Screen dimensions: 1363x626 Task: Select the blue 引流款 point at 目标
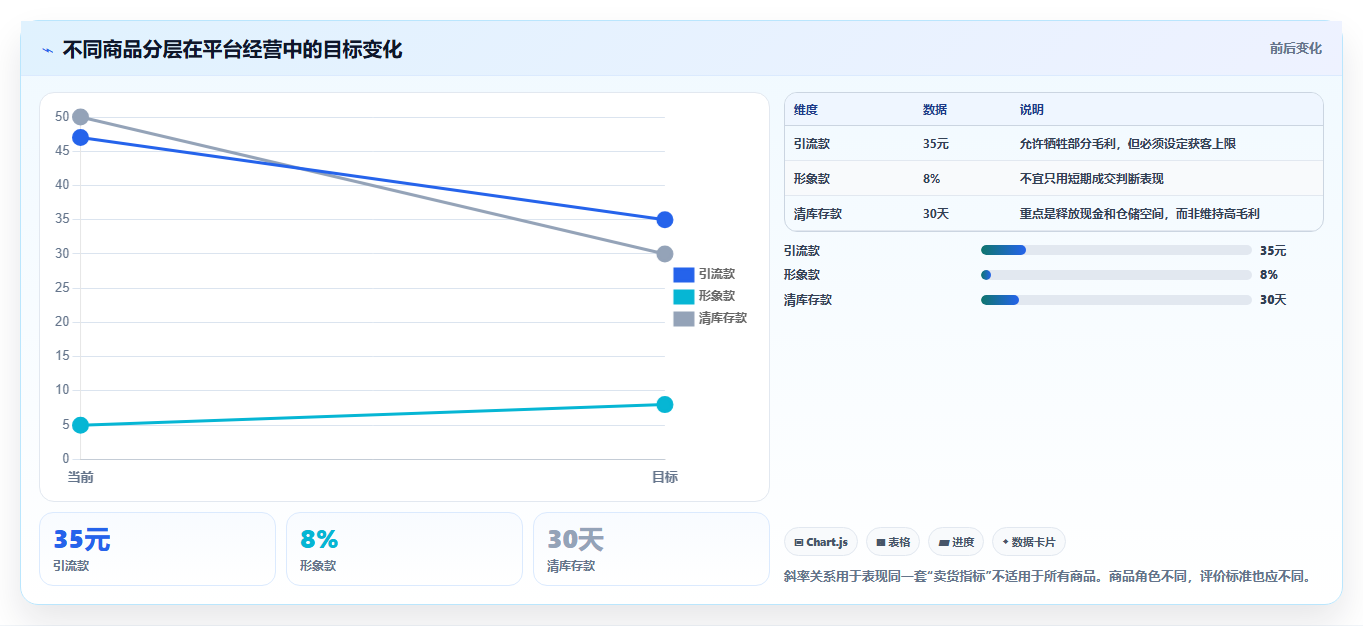coord(665,219)
